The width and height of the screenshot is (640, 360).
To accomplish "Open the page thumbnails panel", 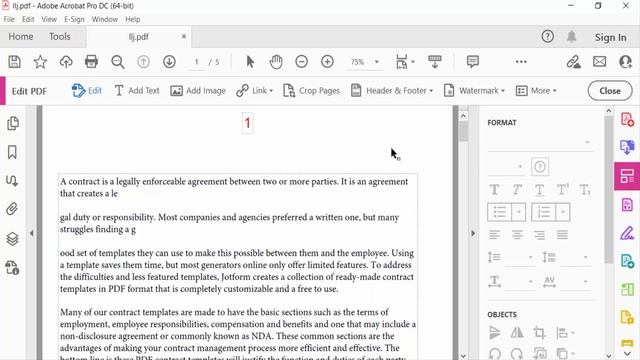I will 13,123.
